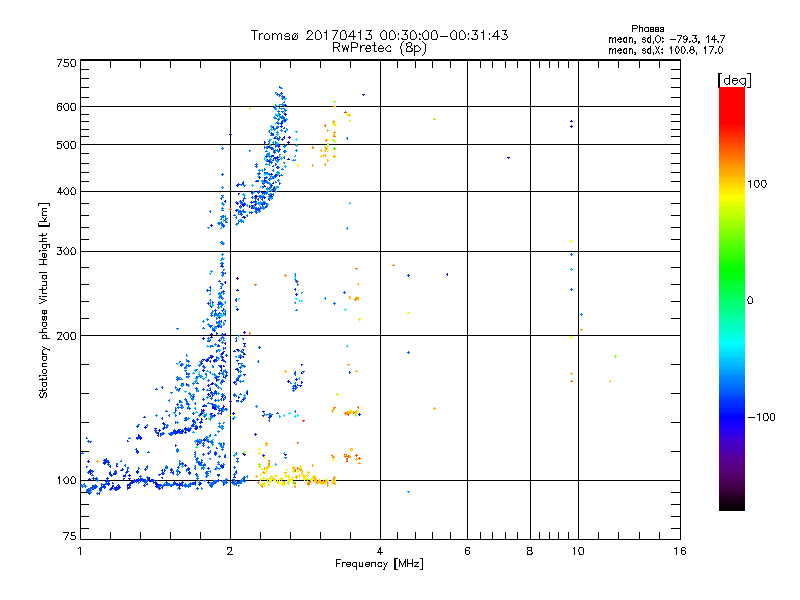The width and height of the screenshot is (800, 600).
Task: Click the y-axis tick label "200"
Action: (x=66, y=336)
